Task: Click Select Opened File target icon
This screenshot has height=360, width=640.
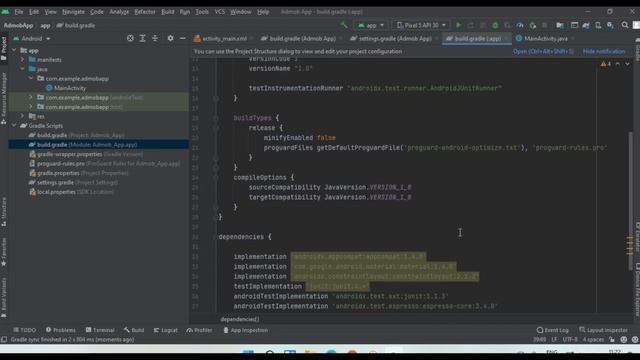Action: (130, 38)
